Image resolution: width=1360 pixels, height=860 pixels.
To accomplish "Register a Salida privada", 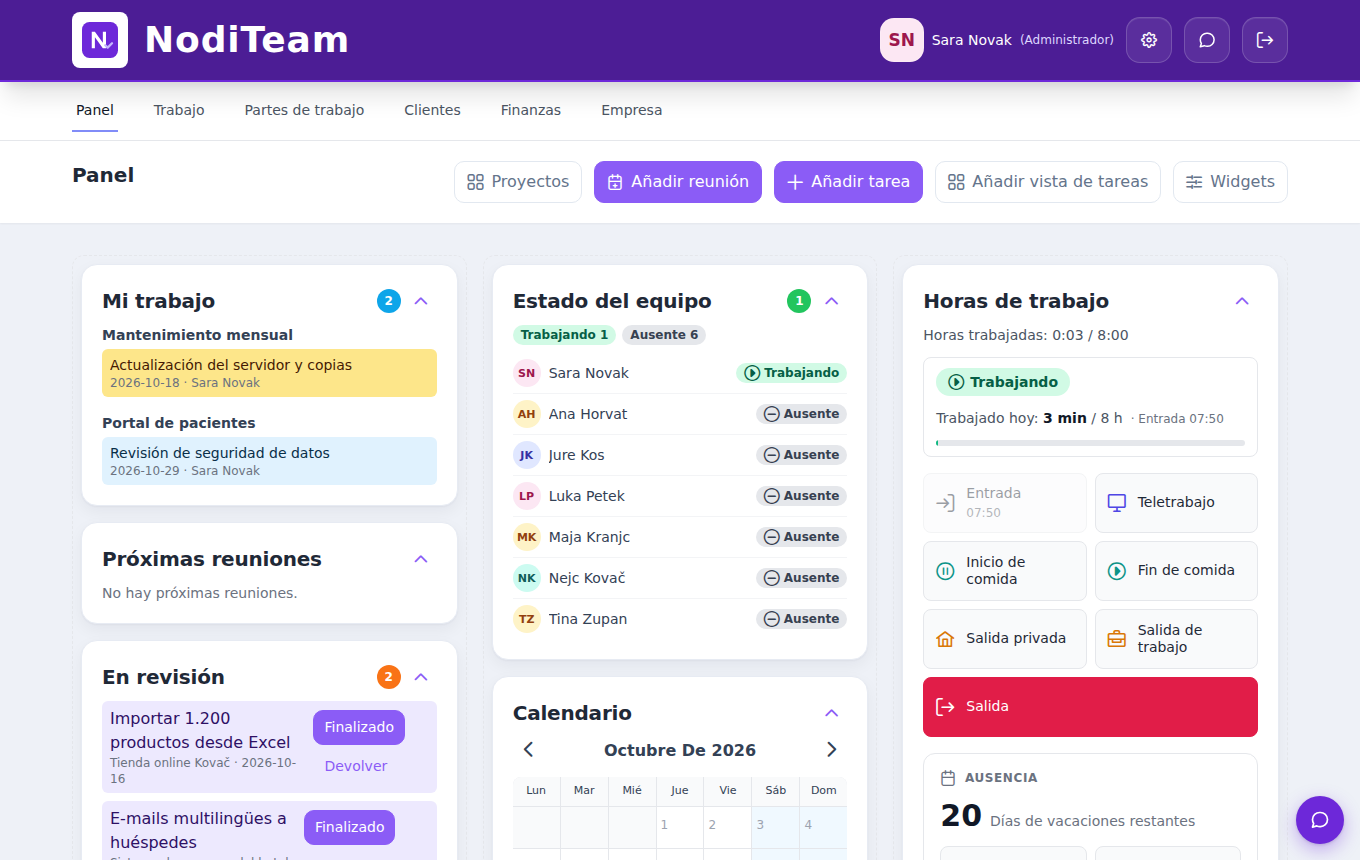I will [1005, 639].
